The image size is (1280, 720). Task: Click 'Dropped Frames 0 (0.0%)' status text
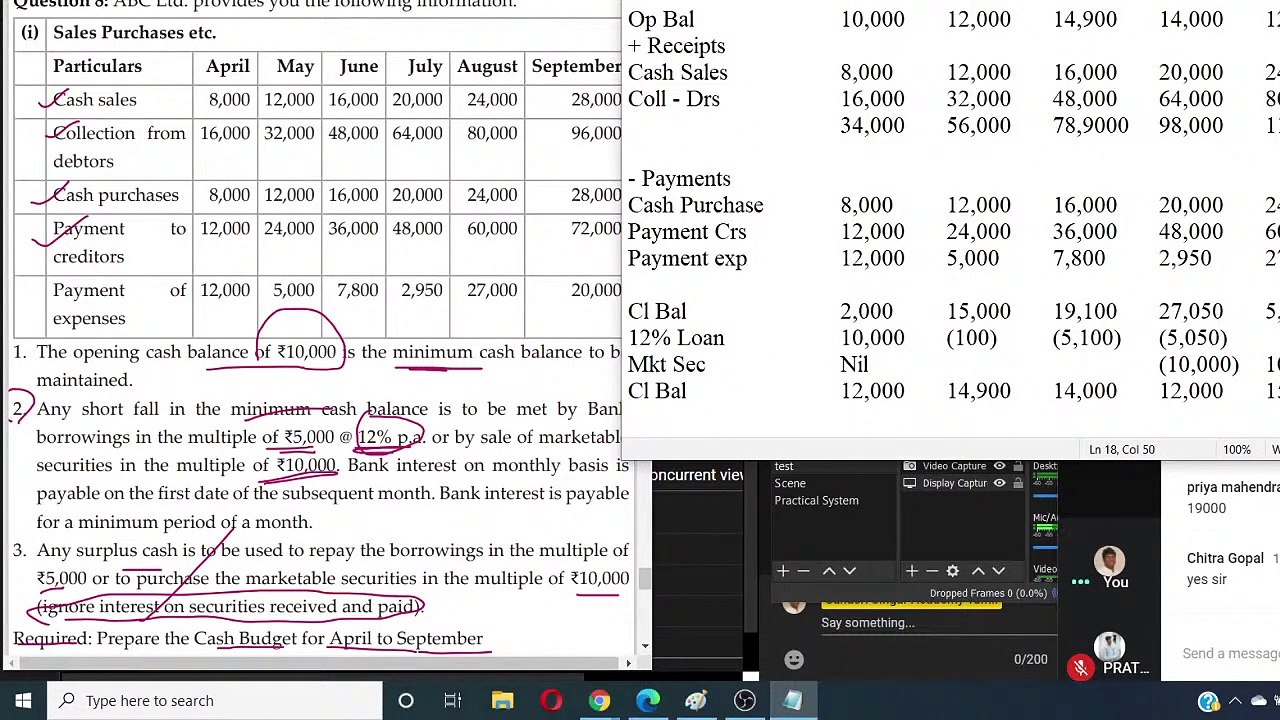coord(988,593)
